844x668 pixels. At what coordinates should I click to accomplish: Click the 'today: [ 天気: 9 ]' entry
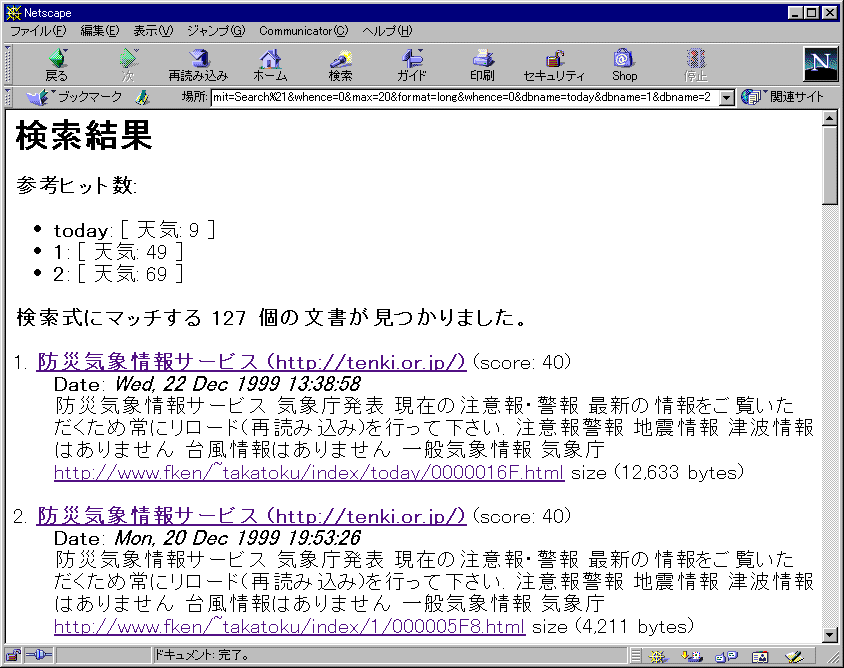135,230
